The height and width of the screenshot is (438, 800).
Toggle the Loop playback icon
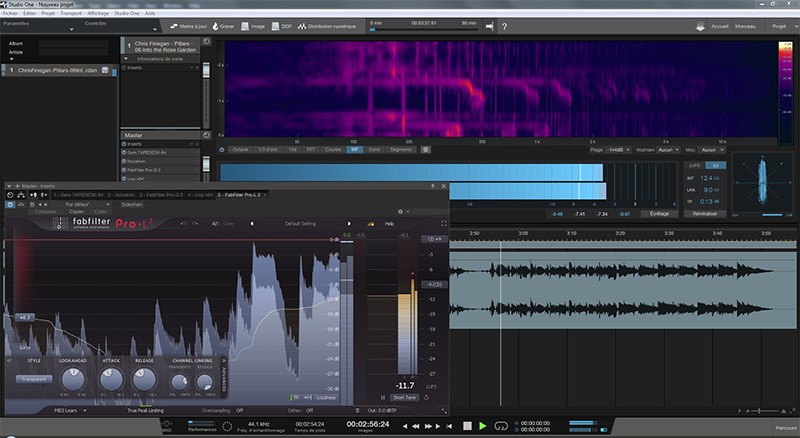point(499,425)
